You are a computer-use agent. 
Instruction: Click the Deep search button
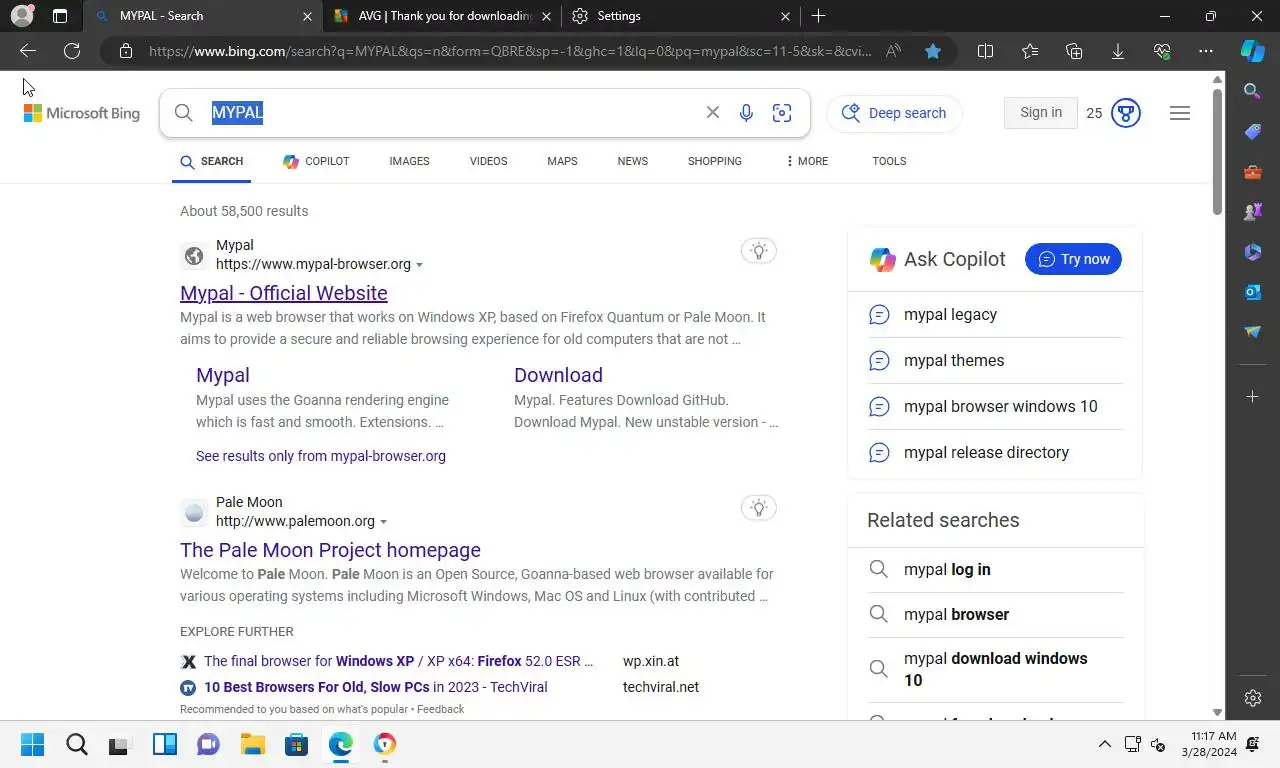(x=894, y=113)
